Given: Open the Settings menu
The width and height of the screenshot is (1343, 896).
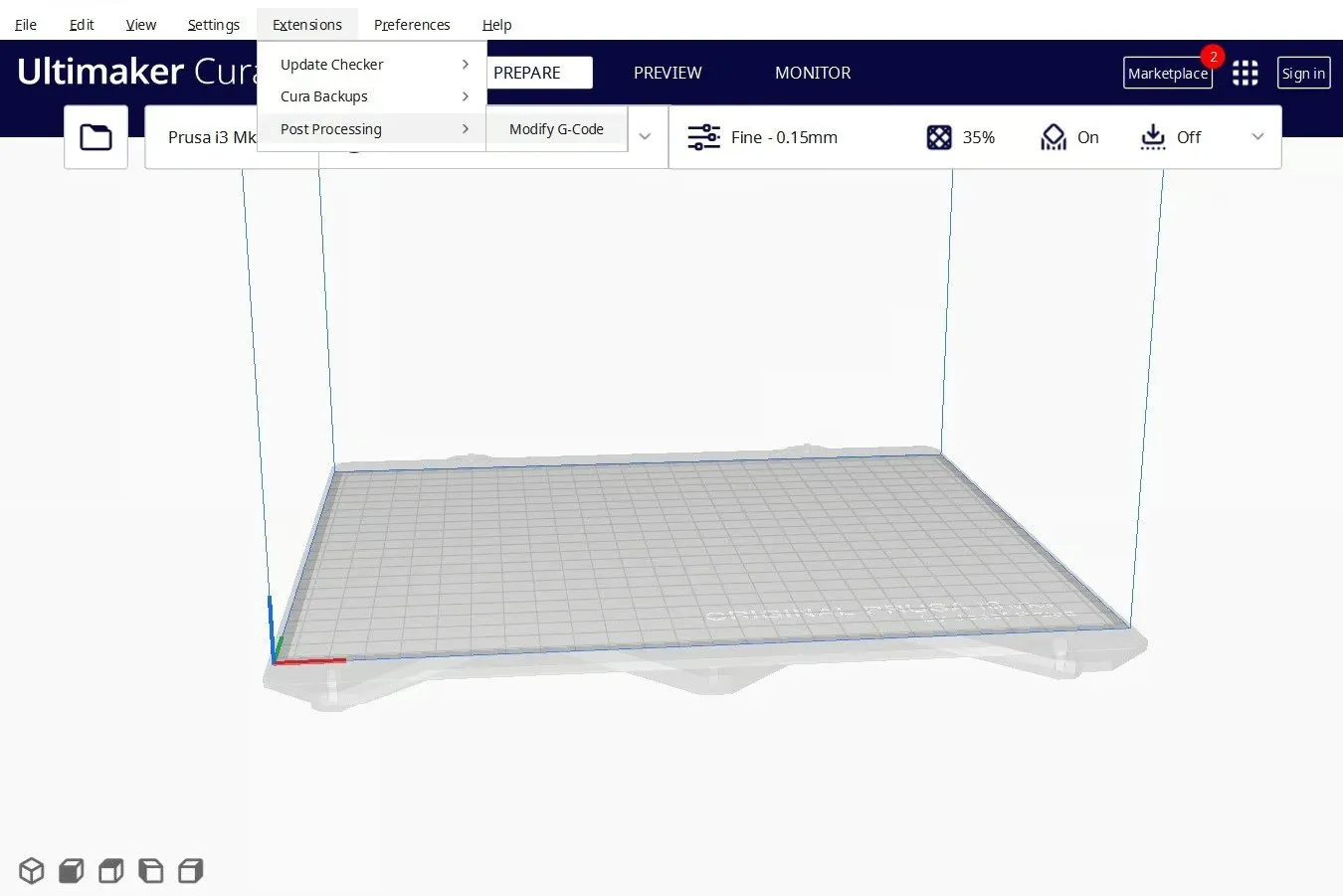Looking at the screenshot, I should coord(213,25).
